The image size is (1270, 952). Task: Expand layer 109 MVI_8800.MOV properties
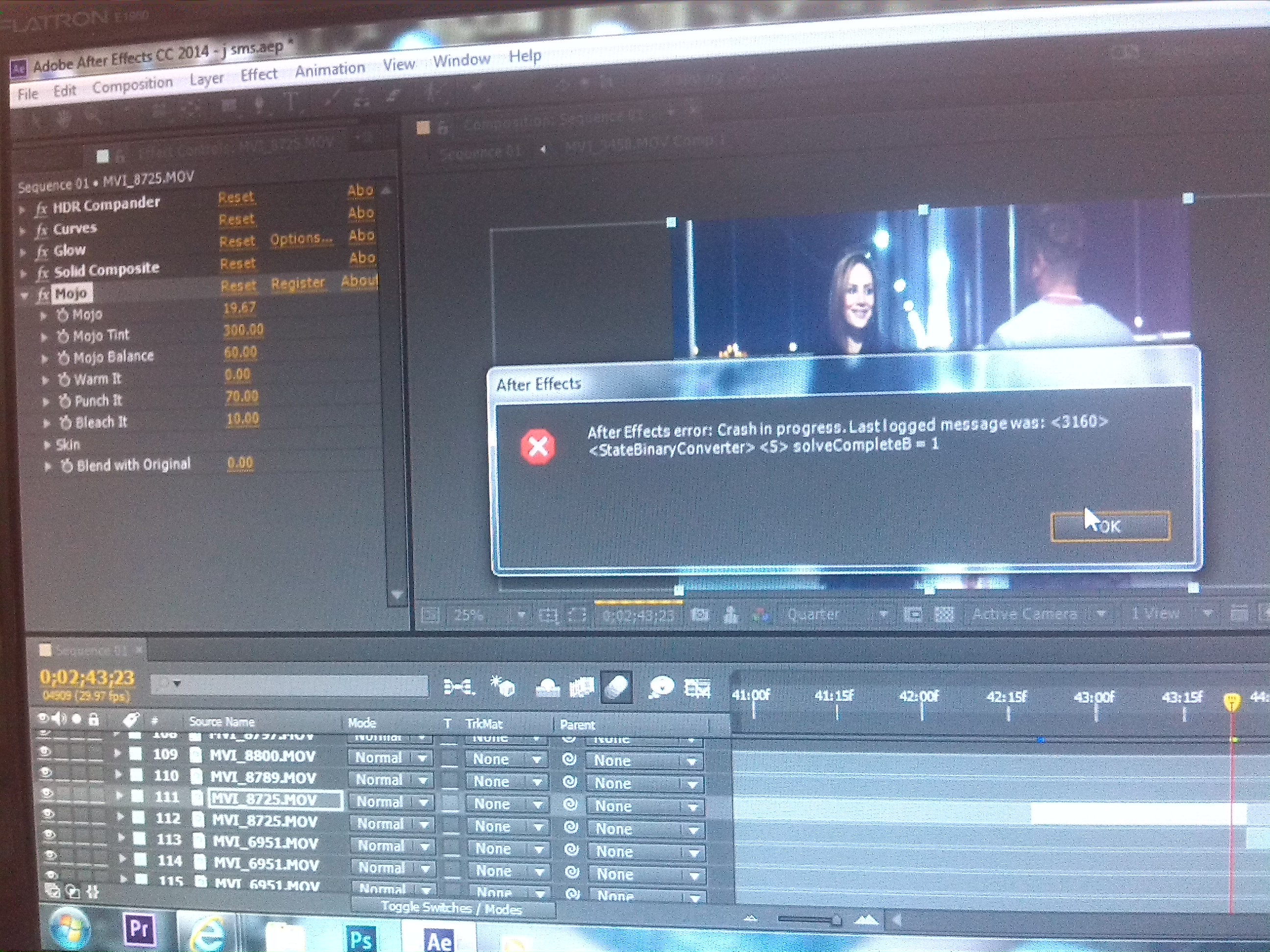click(117, 753)
